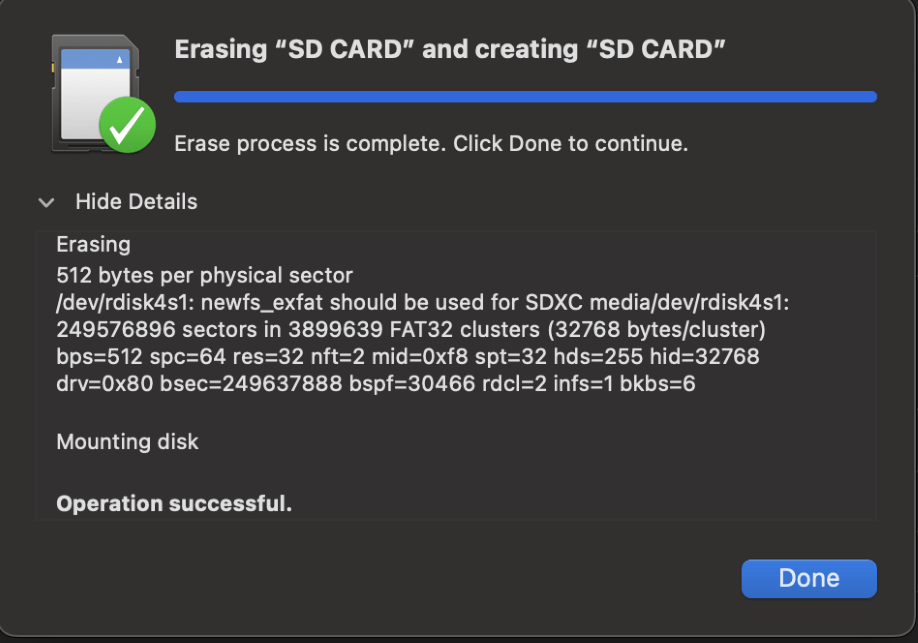Image resolution: width=918 pixels, height=643 pixels.
Task: Click the newfs_exfat SDXC media warning line
Action: [x=423, y=303]
